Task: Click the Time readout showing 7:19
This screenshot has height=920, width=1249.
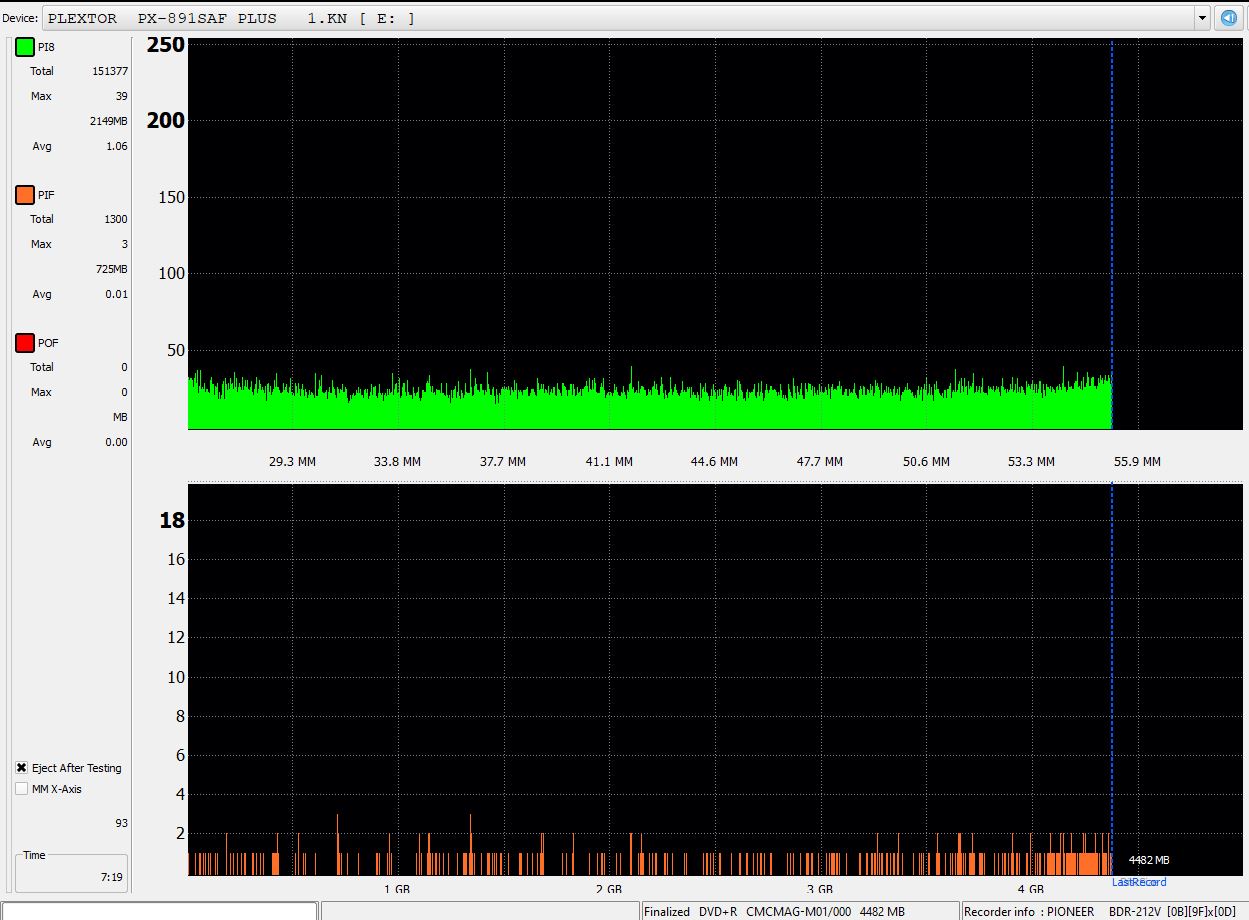Action: point(111,877)
